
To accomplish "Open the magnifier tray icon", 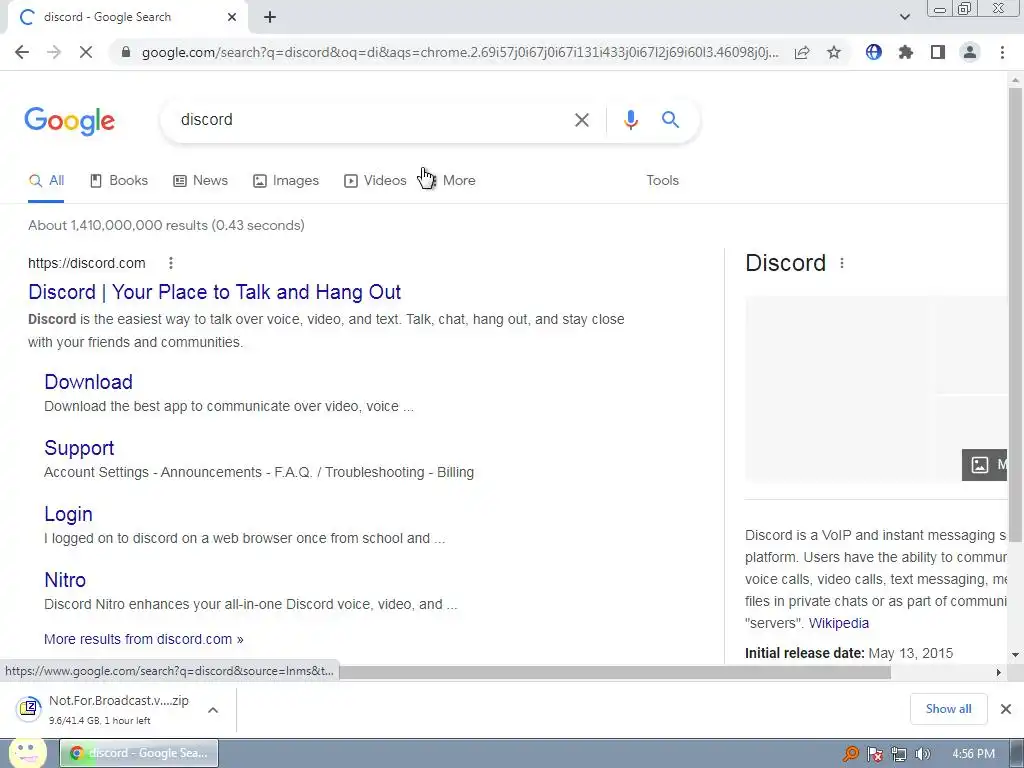I will [x=850, y=754].
